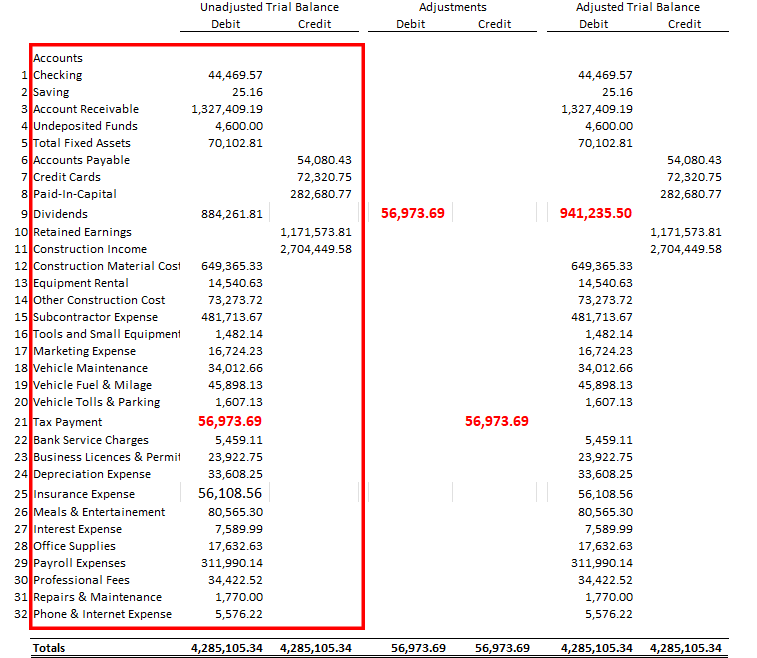Click the red 941,235.50 adjusted Dividends value
757x658 pixels.
tap(596, 213)
